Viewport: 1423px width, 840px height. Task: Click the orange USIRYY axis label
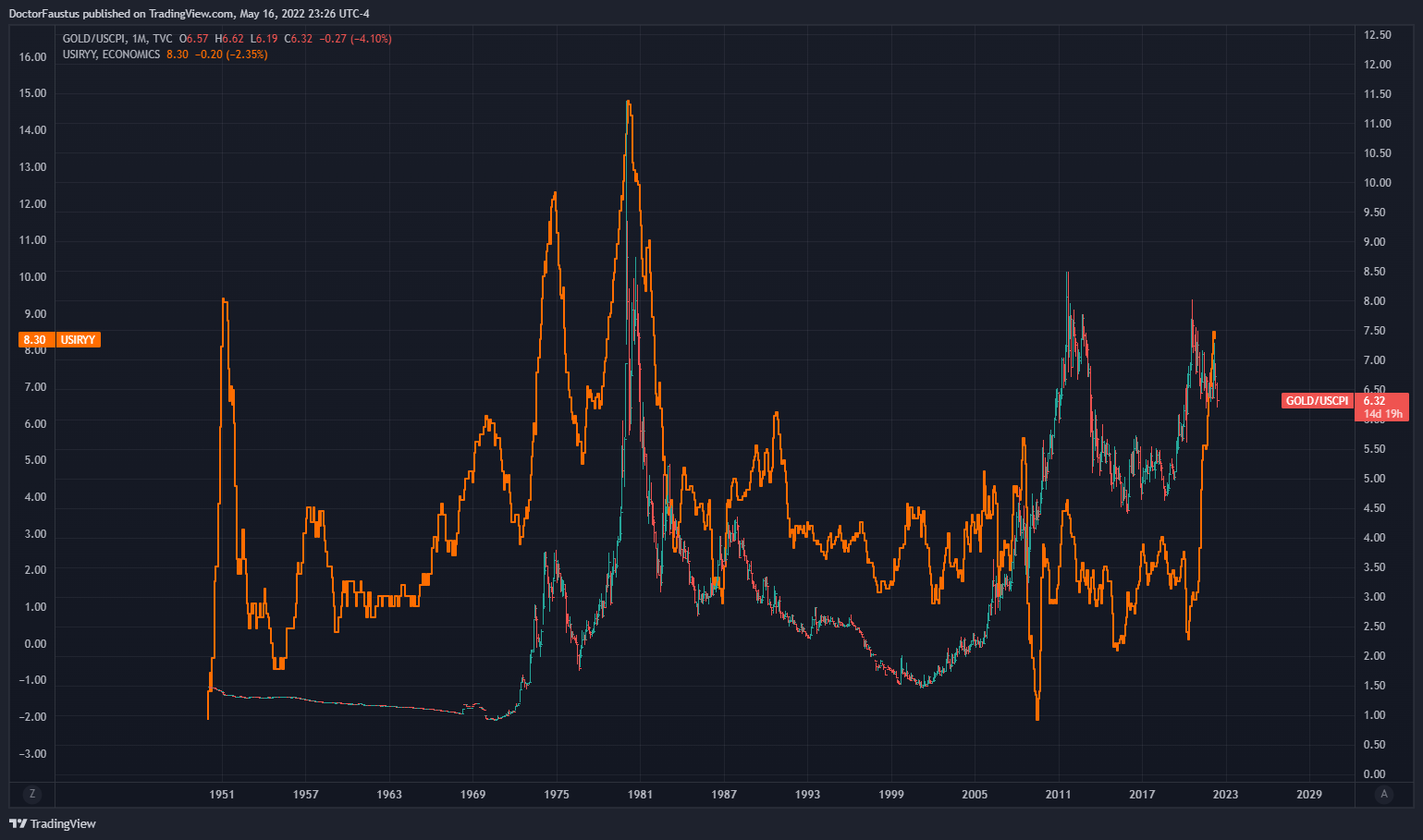[x=79, y=340]
